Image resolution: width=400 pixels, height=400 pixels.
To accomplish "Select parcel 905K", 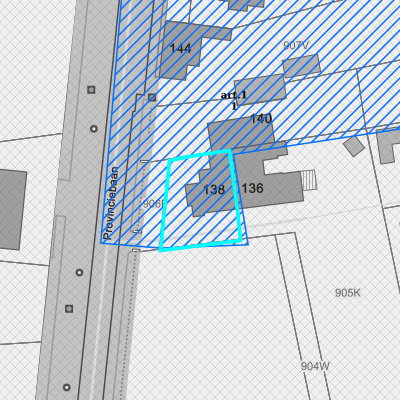I will tap(348, 293).
